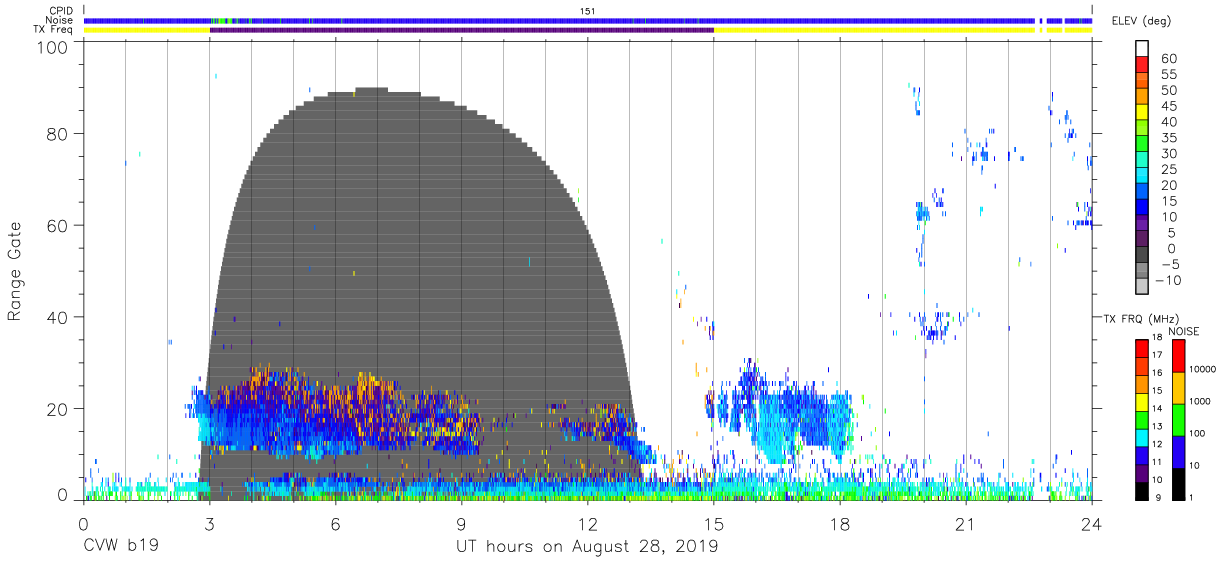Image resolution: width=1228 pixels, height=567 pixels.
Task: Pick the dark gray -5 to 0 ELEV band
Action: point(1141,256)
